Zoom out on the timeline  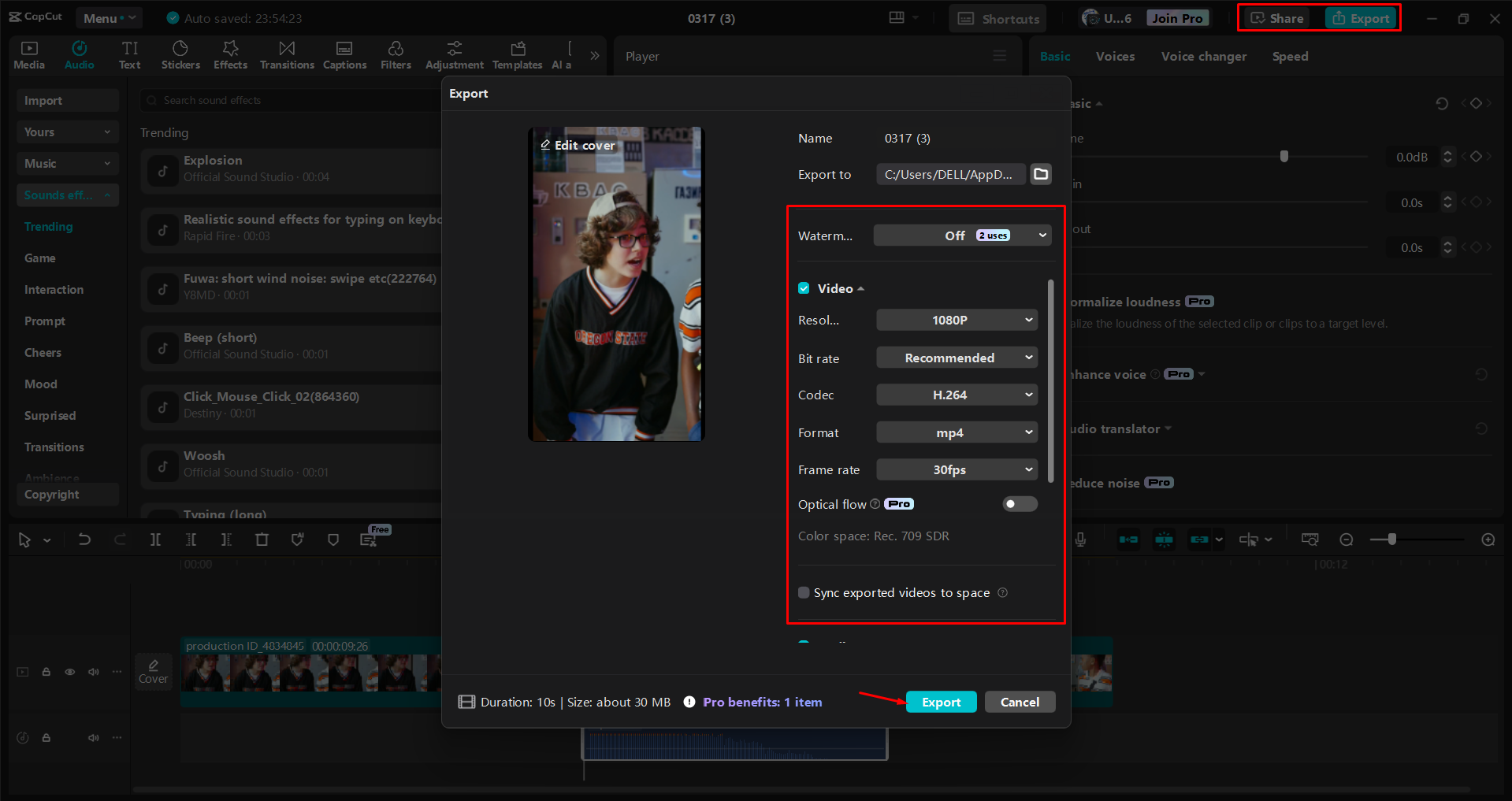pyautogui.click(x=1347, y=540)
